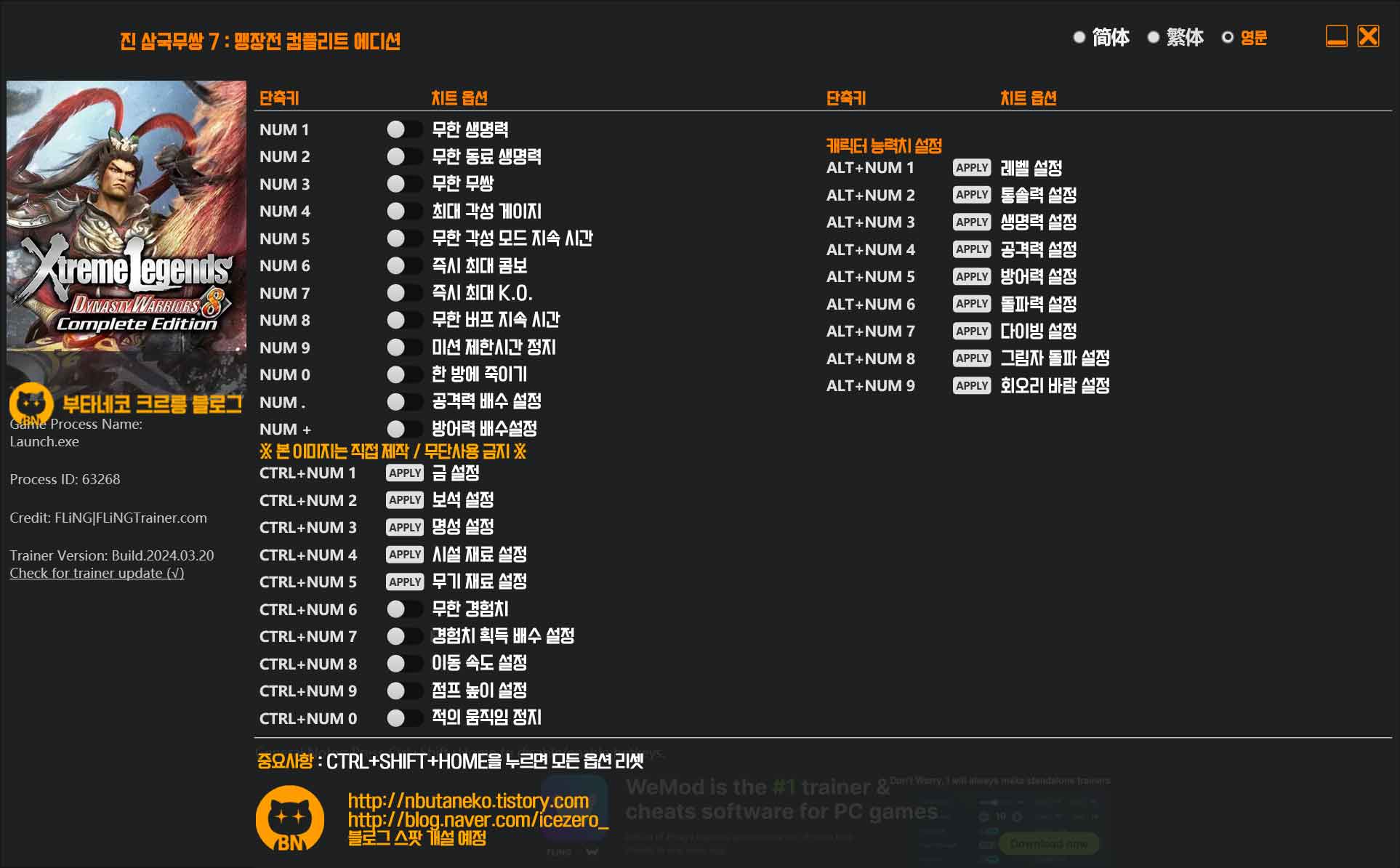Apply the 공격력 설정 stat
1400x868 pixels.
tap(972, 249)
